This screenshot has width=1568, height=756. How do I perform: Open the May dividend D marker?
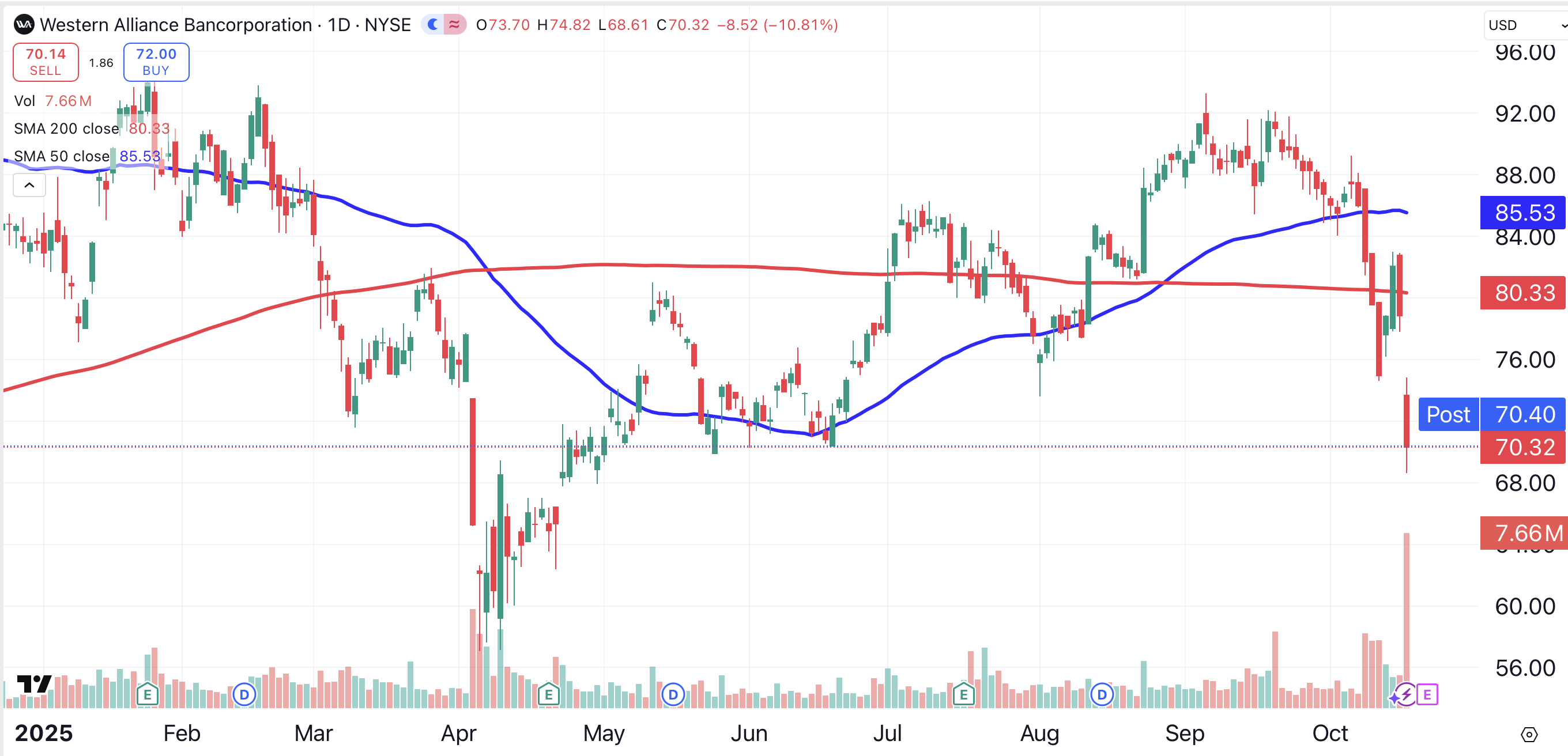pos(673,694)
